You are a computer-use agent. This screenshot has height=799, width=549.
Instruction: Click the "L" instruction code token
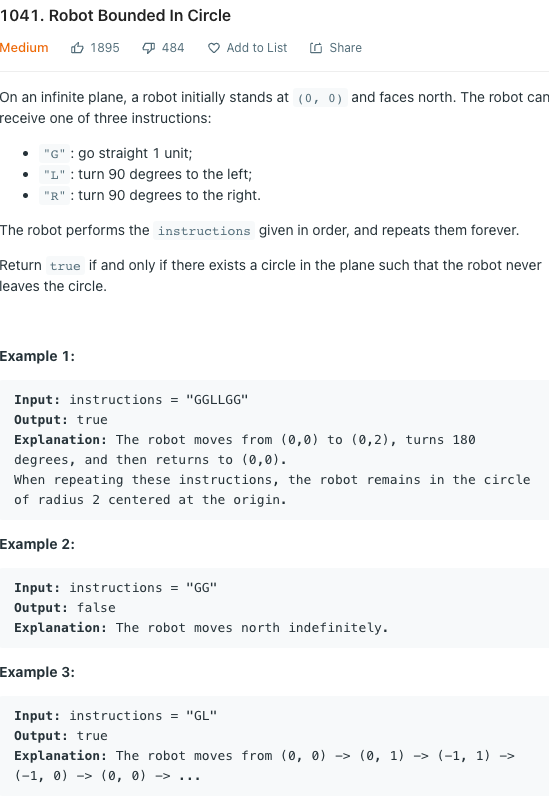54,175
